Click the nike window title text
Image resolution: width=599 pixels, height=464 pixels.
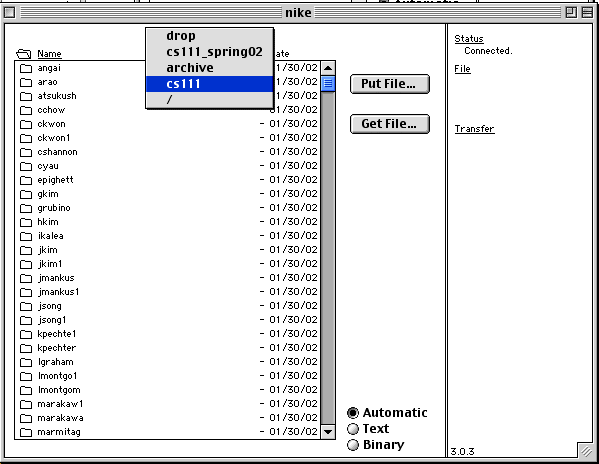click(x=298, y=13)
